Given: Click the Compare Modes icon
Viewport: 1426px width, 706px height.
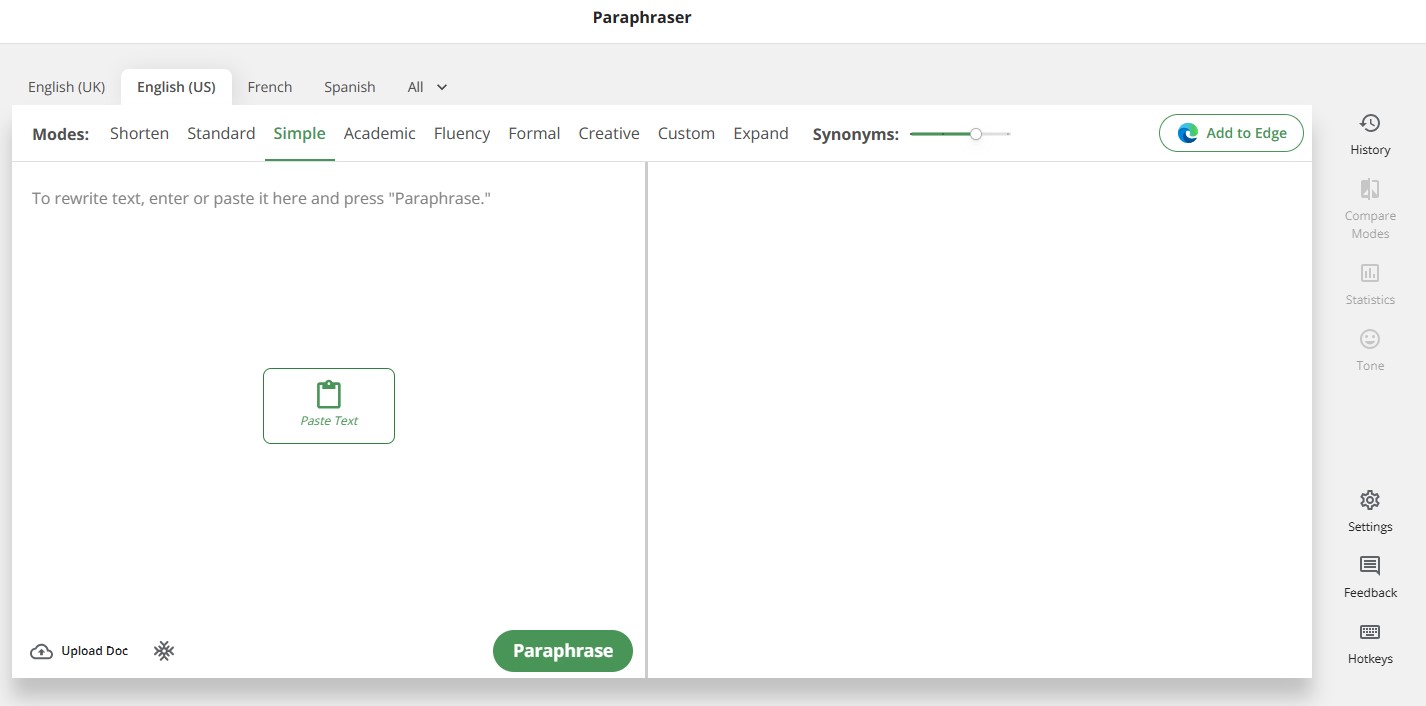Looking at the screenshot, I should 1370,189.
